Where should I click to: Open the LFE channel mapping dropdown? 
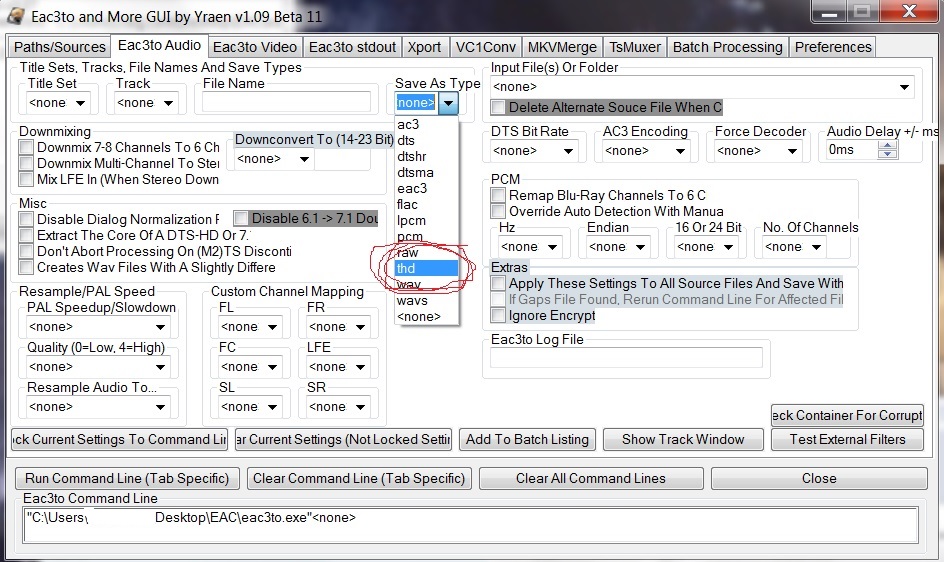click(360, 367)
